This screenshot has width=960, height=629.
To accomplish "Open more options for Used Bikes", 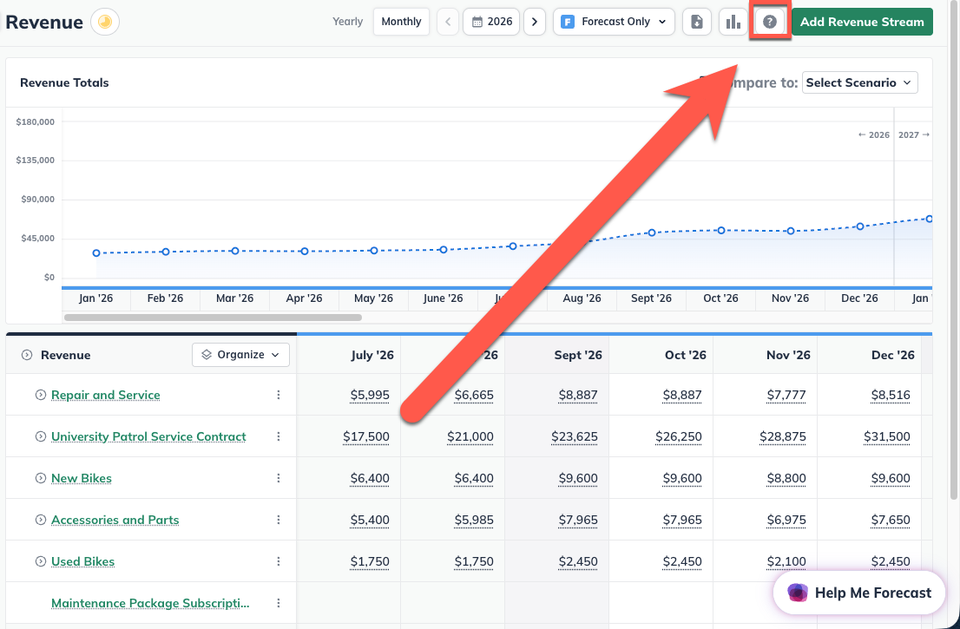I will (x=279, y=562).
